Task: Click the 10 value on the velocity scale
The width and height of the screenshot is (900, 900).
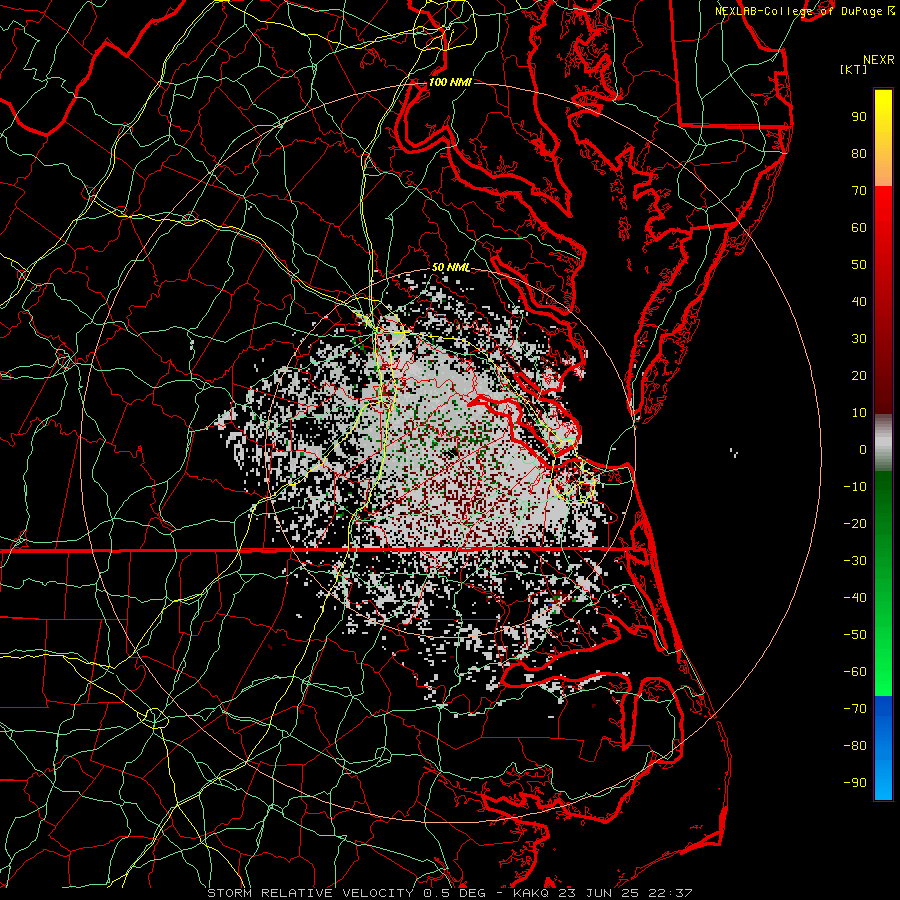Action: click(x=859, y=413)
